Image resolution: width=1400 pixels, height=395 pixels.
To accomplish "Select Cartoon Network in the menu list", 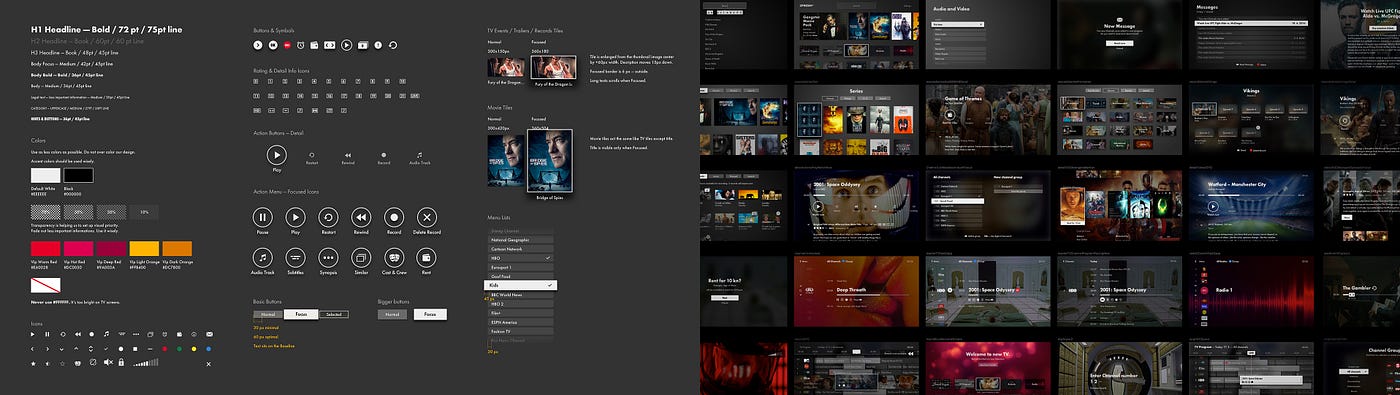I will click(x=520, y=249).
